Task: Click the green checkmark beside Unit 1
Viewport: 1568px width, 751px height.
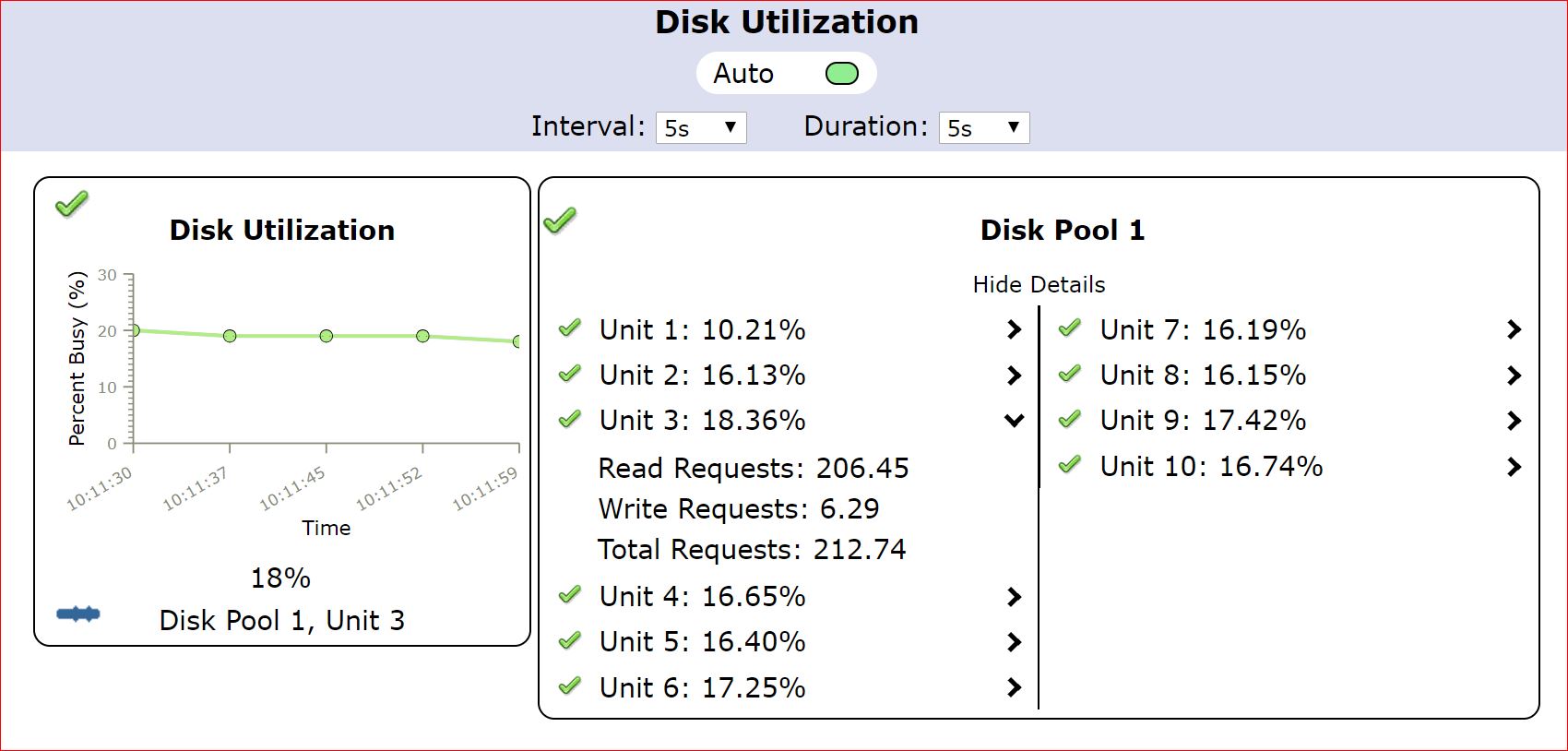Action: pyautogui.click(x=570, y=328)
